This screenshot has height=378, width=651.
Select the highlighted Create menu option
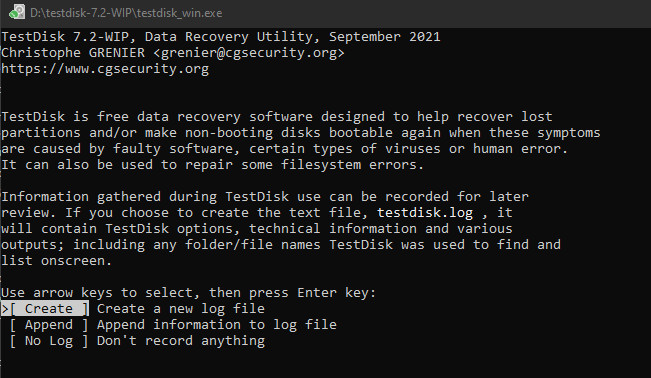[x=49, y=309]
